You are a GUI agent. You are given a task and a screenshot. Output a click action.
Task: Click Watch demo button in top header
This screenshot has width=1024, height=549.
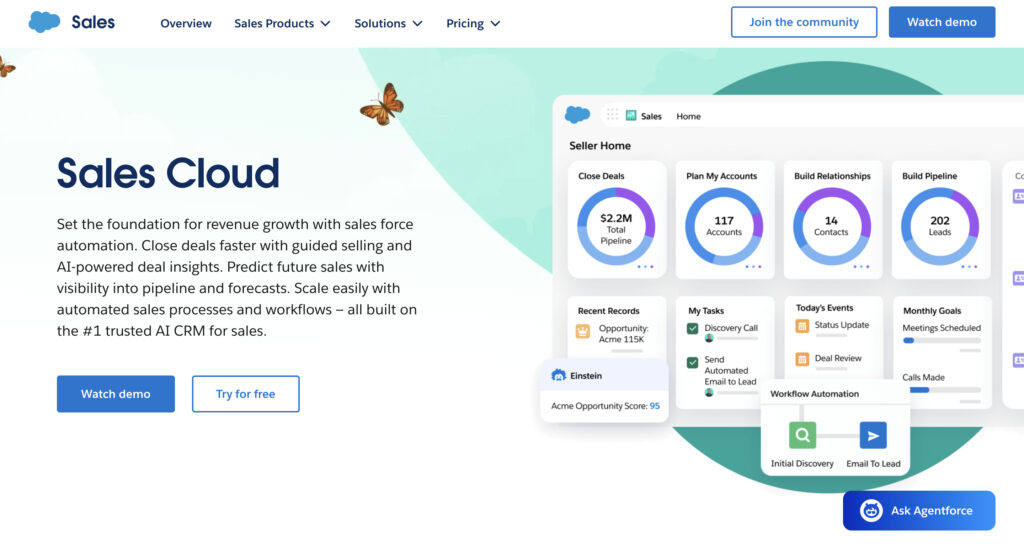942,22
